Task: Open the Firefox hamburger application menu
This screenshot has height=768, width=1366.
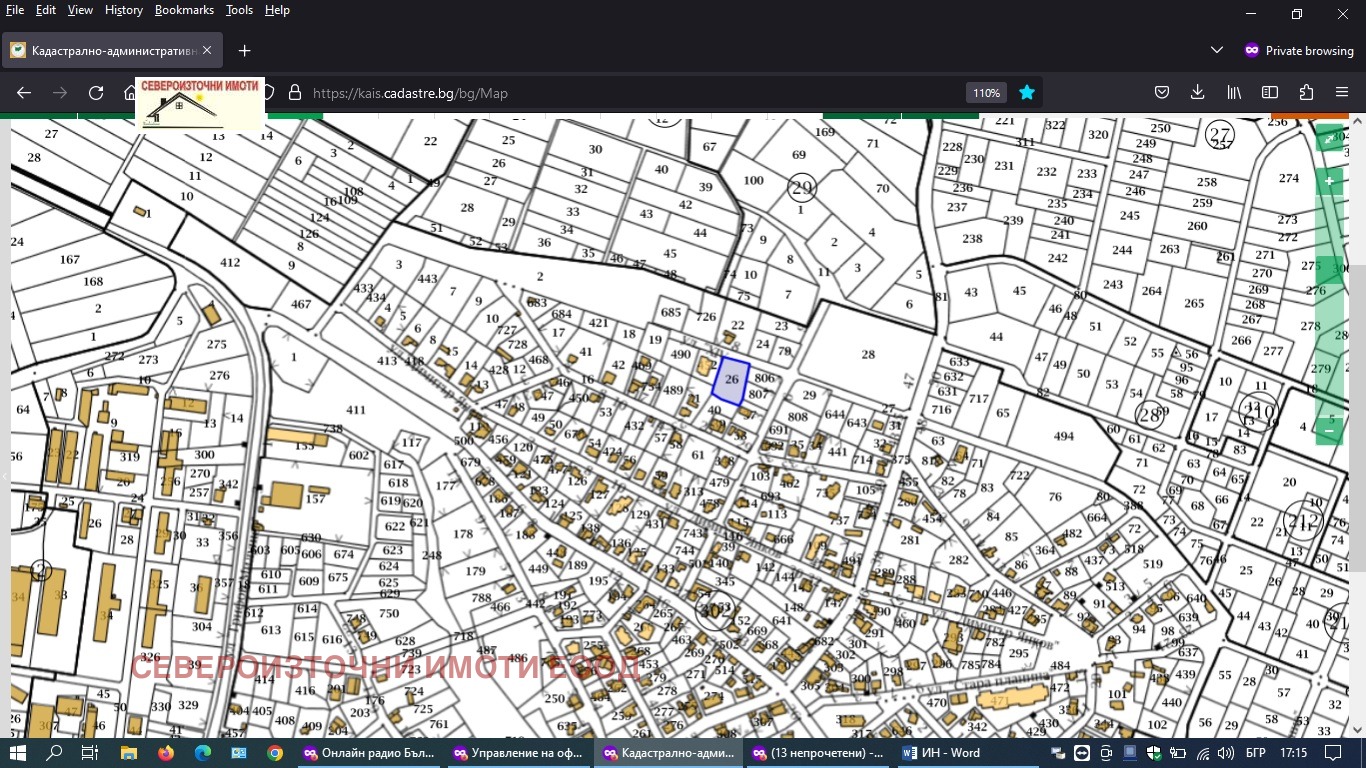Action: [x=1342, y=93]
